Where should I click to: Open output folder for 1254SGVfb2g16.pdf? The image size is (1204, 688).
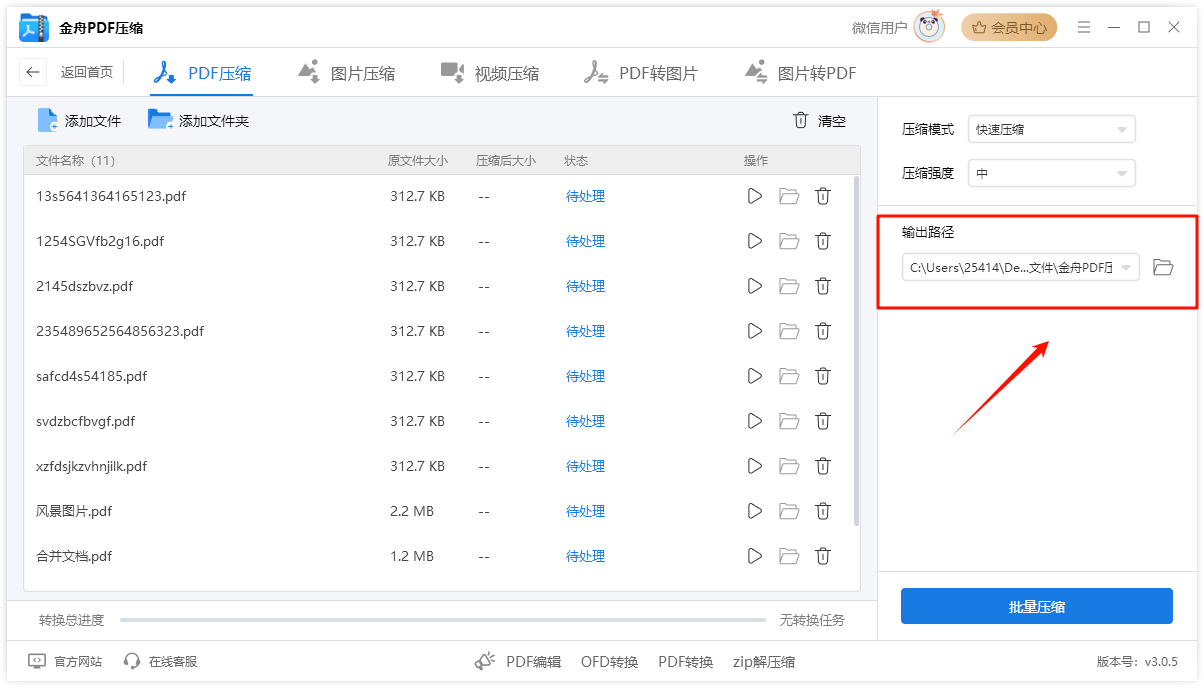789,241
